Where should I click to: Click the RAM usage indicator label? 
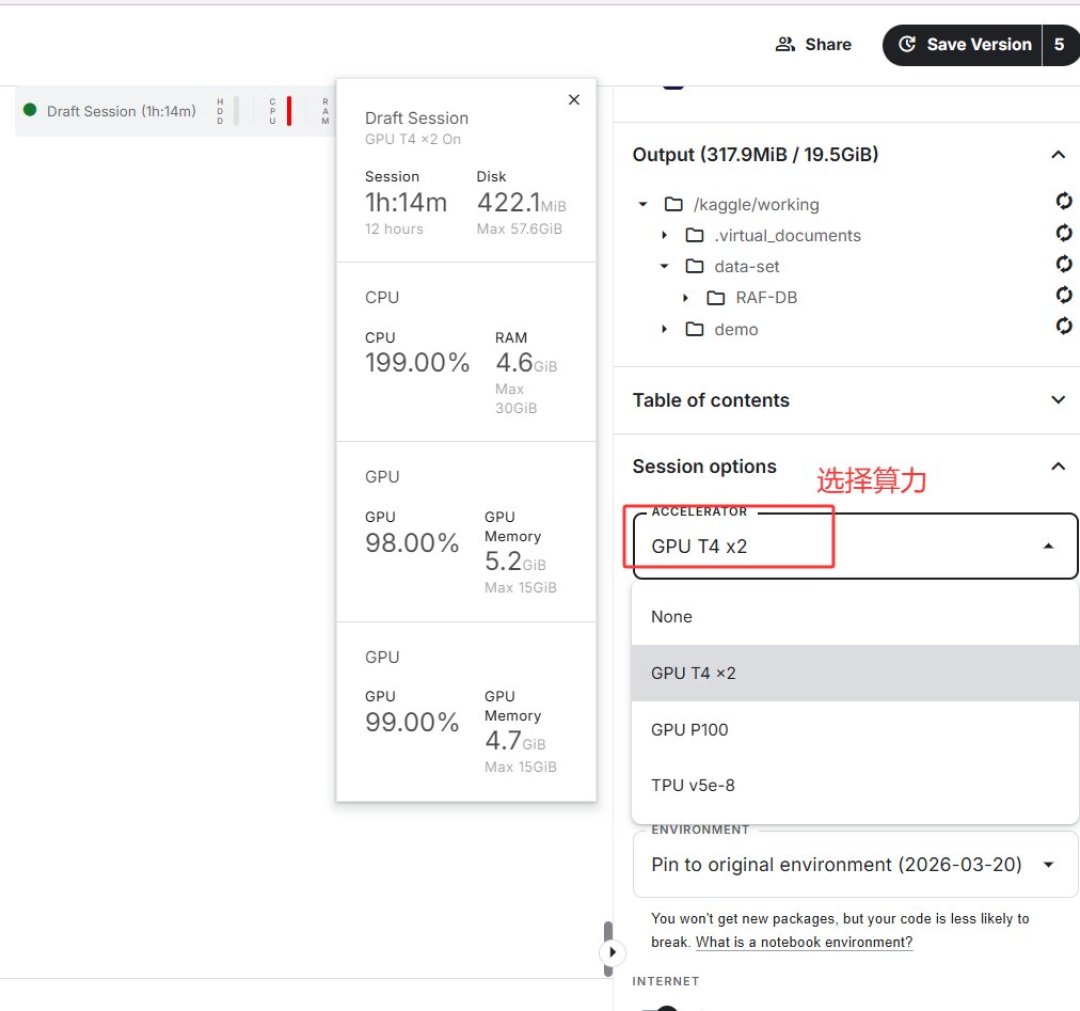point(325,111)
